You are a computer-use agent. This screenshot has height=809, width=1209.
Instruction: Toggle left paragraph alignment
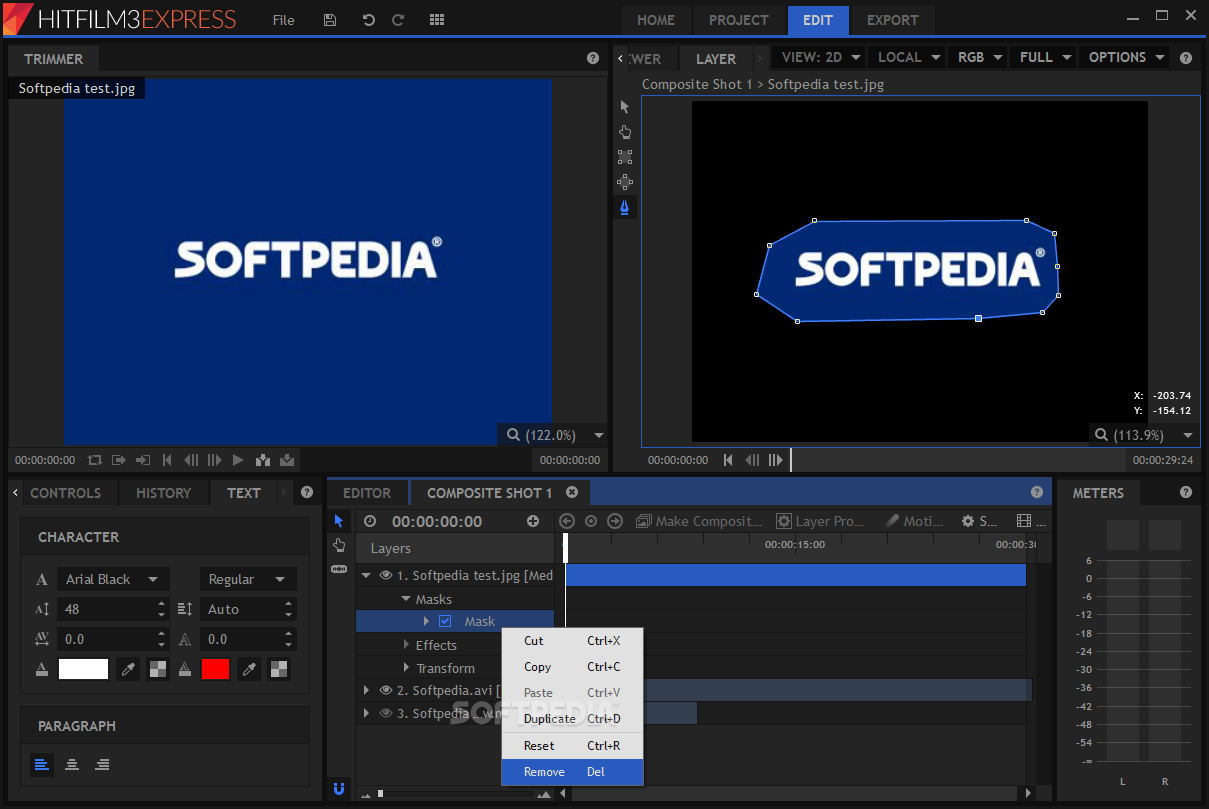[42, 764]
